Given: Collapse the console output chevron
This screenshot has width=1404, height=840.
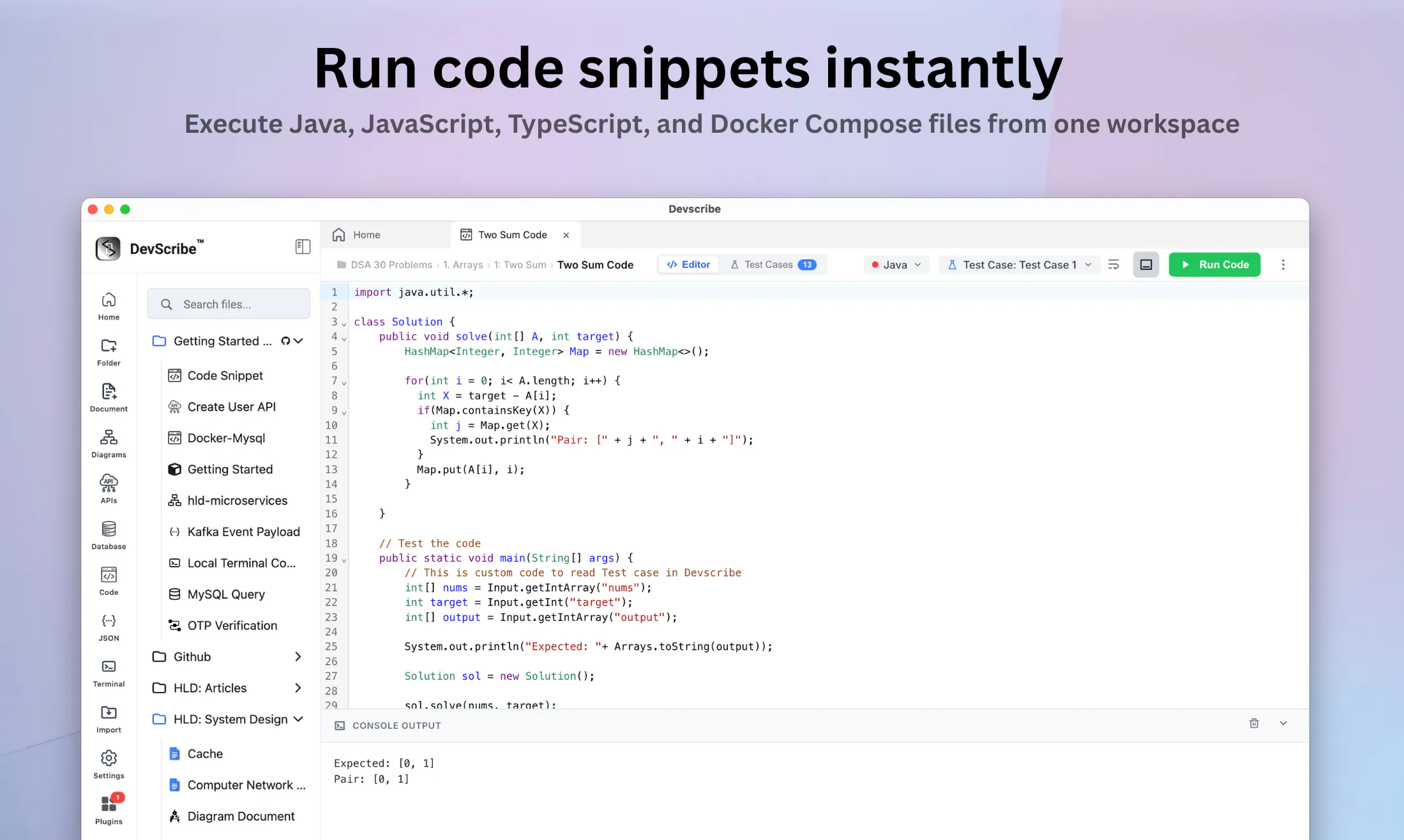Looking at the screenshot, I should pyautogui.click(x=1283, y=723).
